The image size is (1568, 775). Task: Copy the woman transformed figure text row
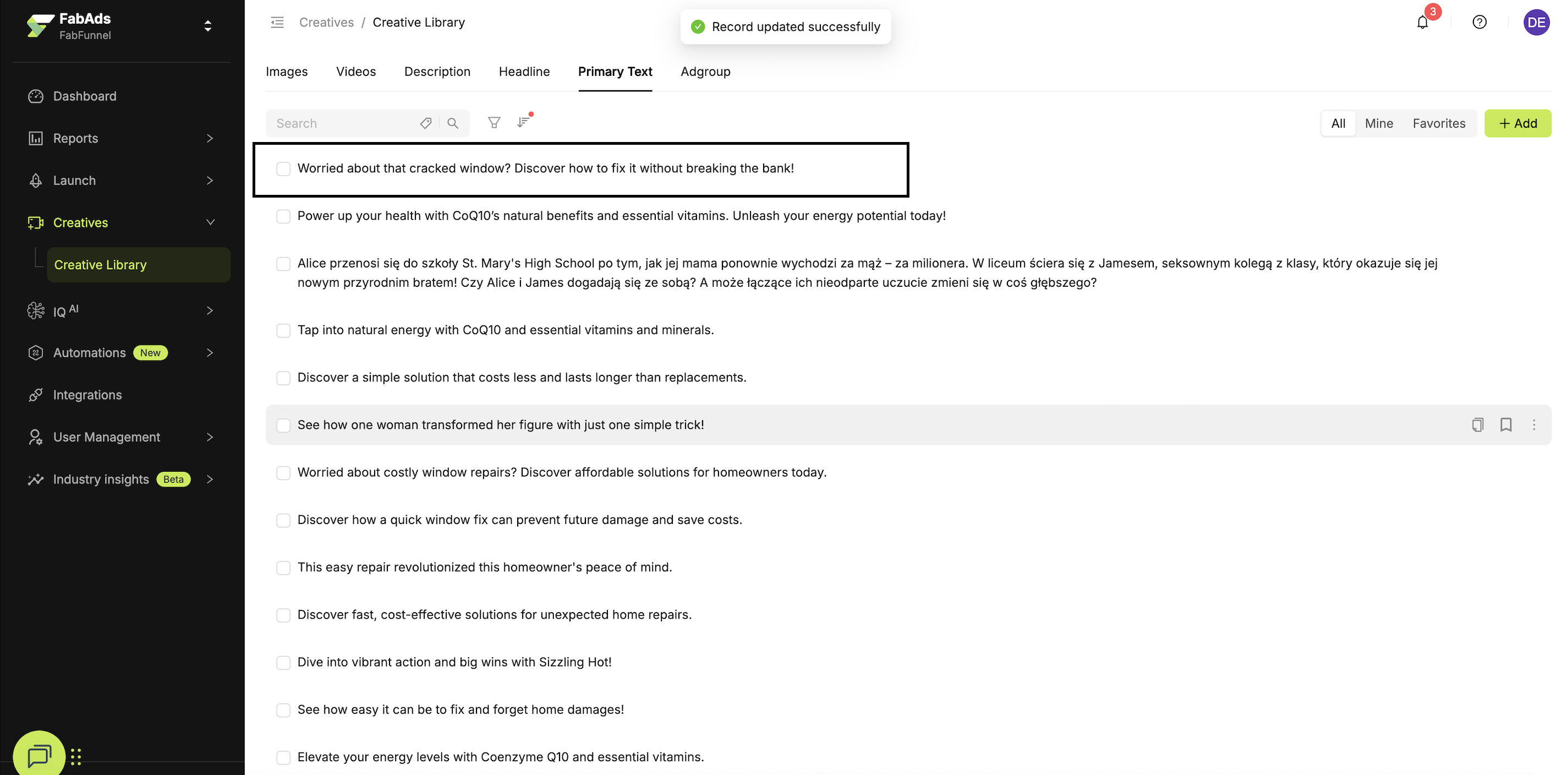point(1477,425)
